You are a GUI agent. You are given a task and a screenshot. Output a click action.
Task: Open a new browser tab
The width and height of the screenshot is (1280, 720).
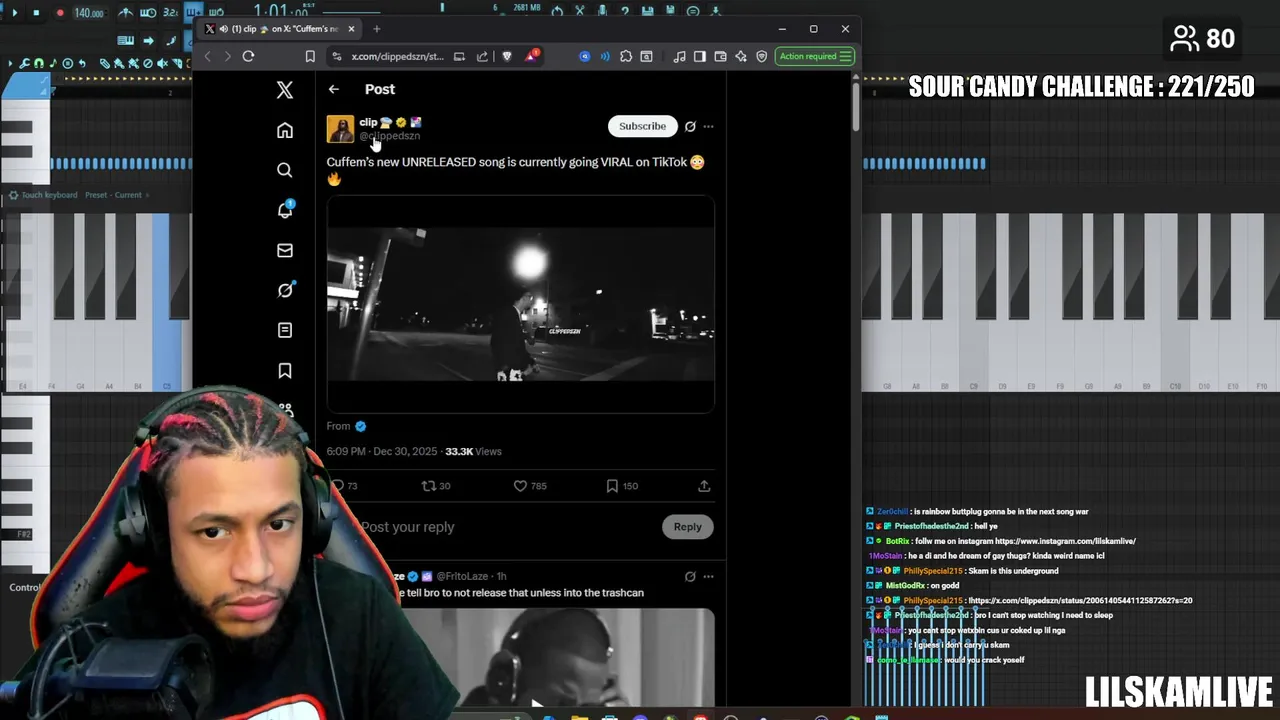(376, 29)
